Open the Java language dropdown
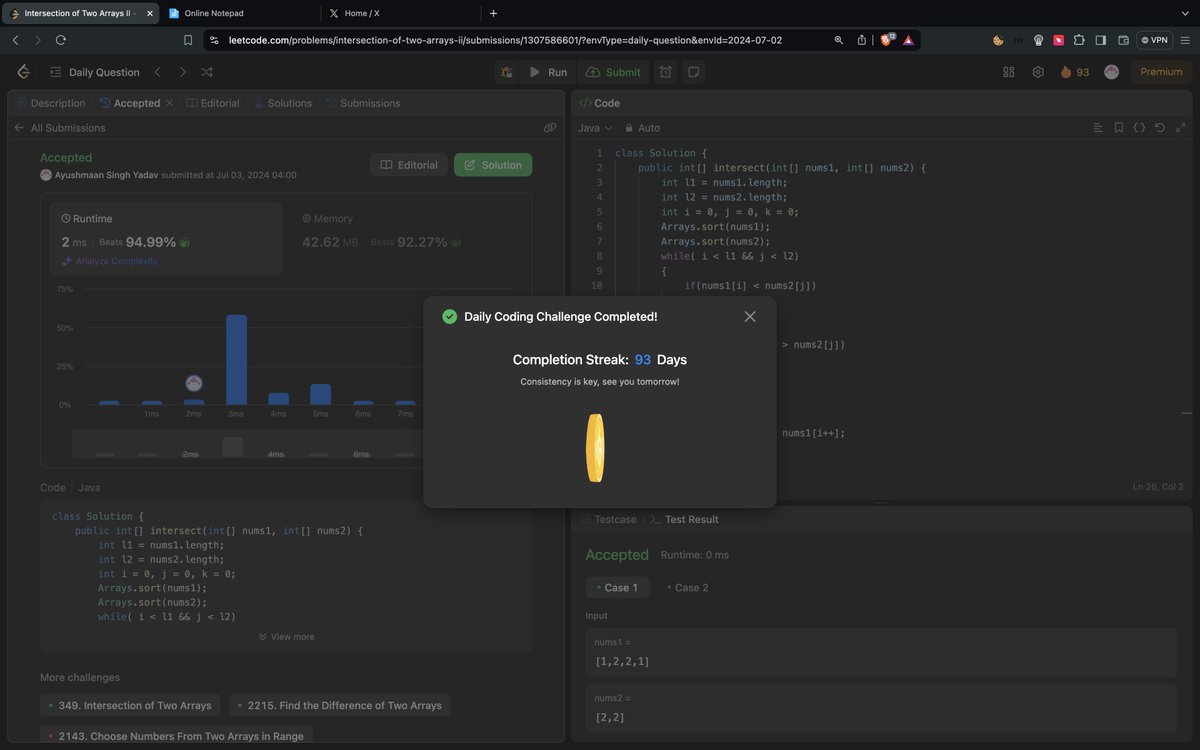The width and height of the screenshot is (1200, 750). pyautogui.click(x=595, y=128)
